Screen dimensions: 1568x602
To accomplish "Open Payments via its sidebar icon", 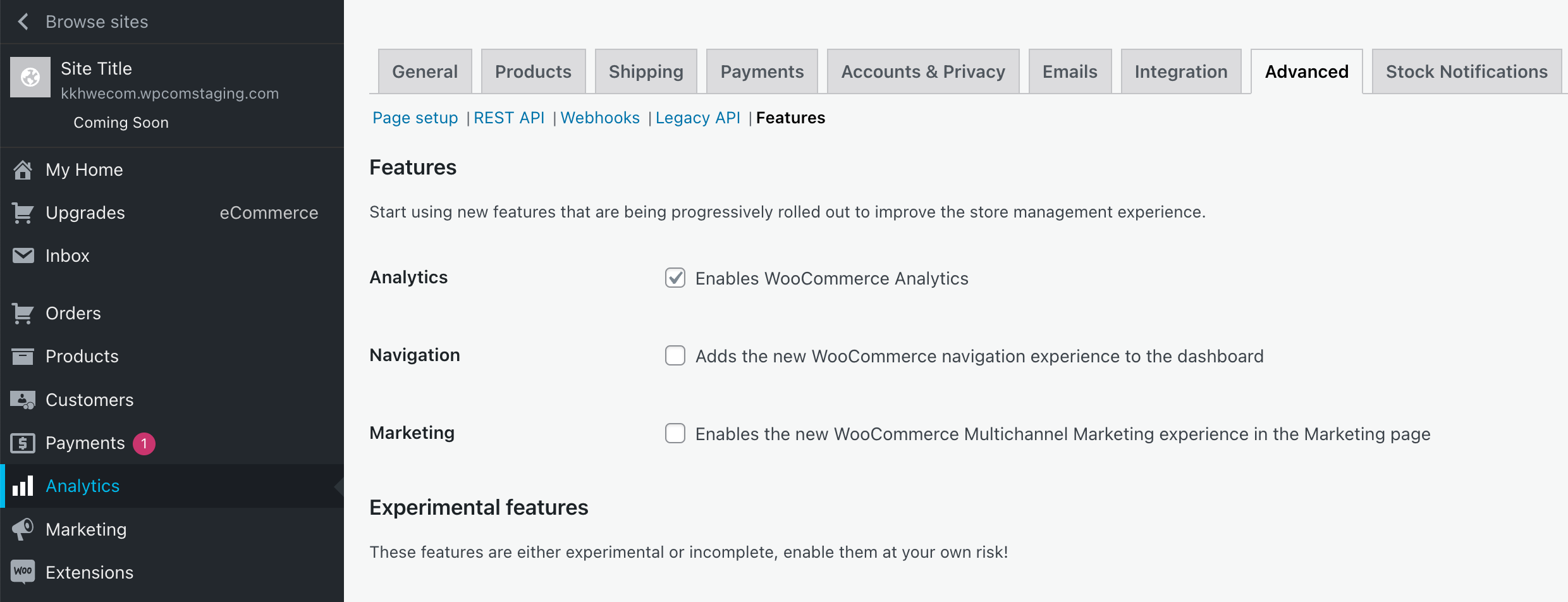I will (23, 443).
